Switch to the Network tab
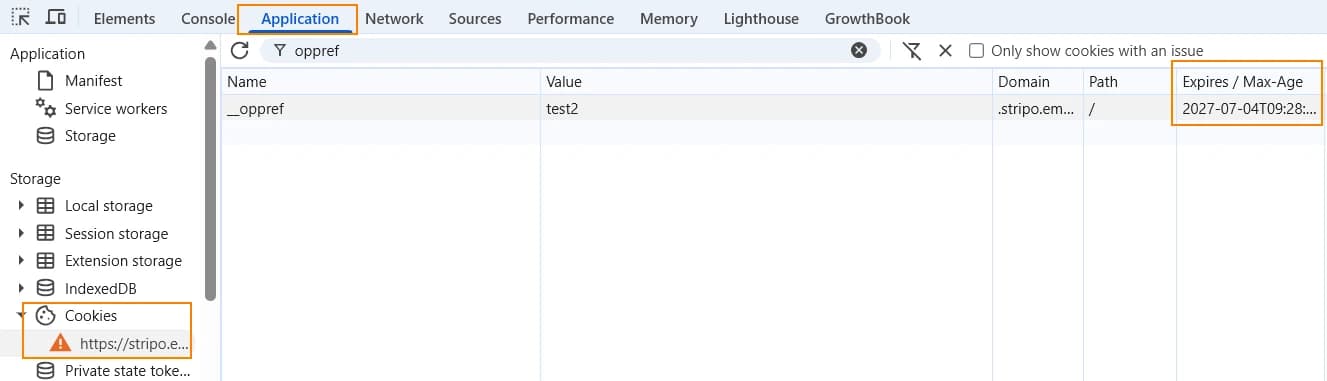This screenshot has height=381, width=1327. [x=394, y=18]
